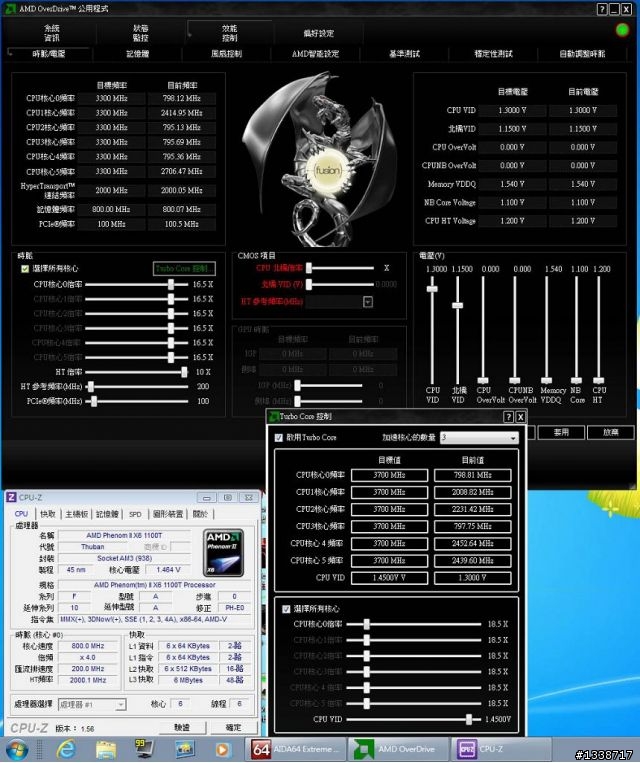Select the 效能控制 main tab
Screen dimensions: 640x763
point(229,33)
